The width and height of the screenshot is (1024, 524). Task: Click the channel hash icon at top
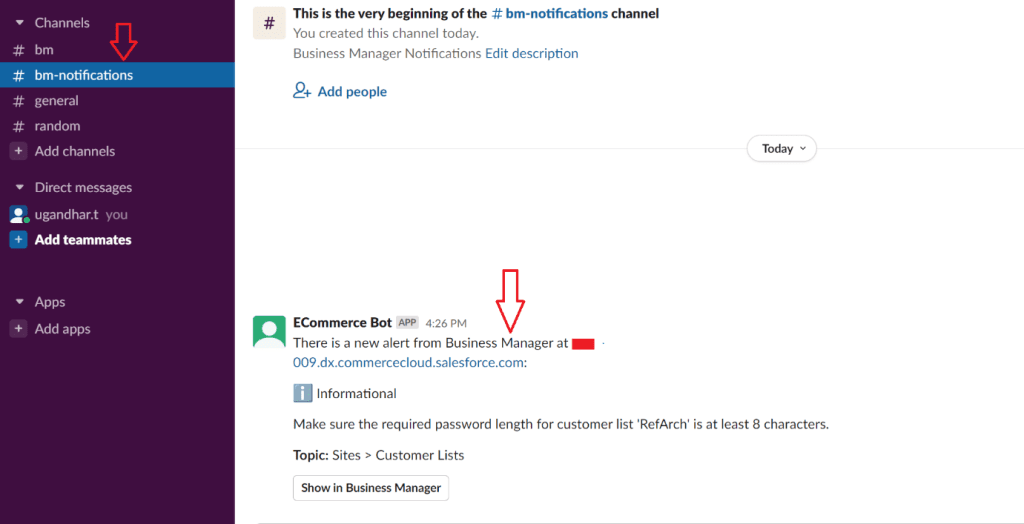click(x=269, y=23)
